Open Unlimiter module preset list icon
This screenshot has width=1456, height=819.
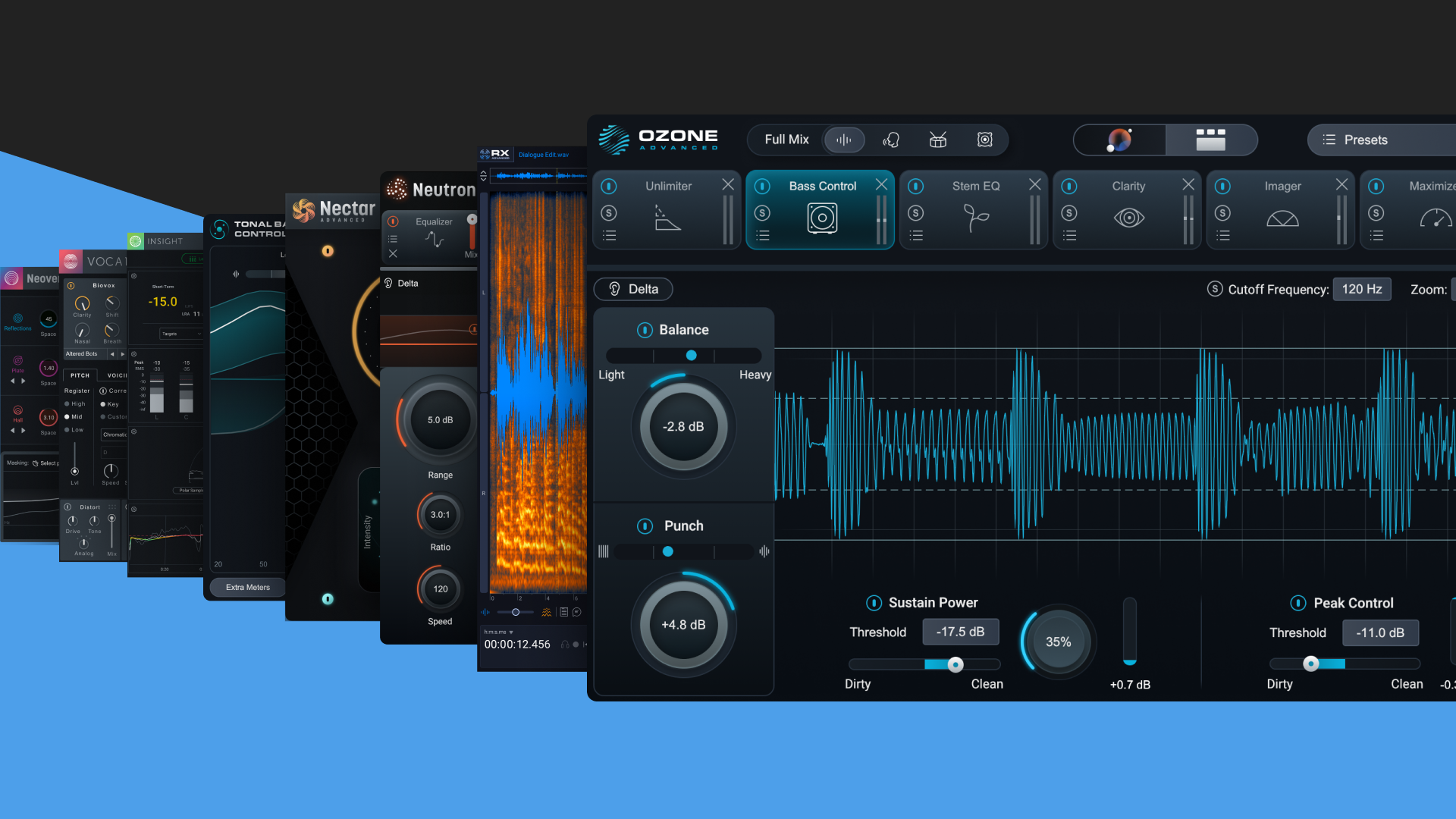pyautogui.click(x=609, y=236)
